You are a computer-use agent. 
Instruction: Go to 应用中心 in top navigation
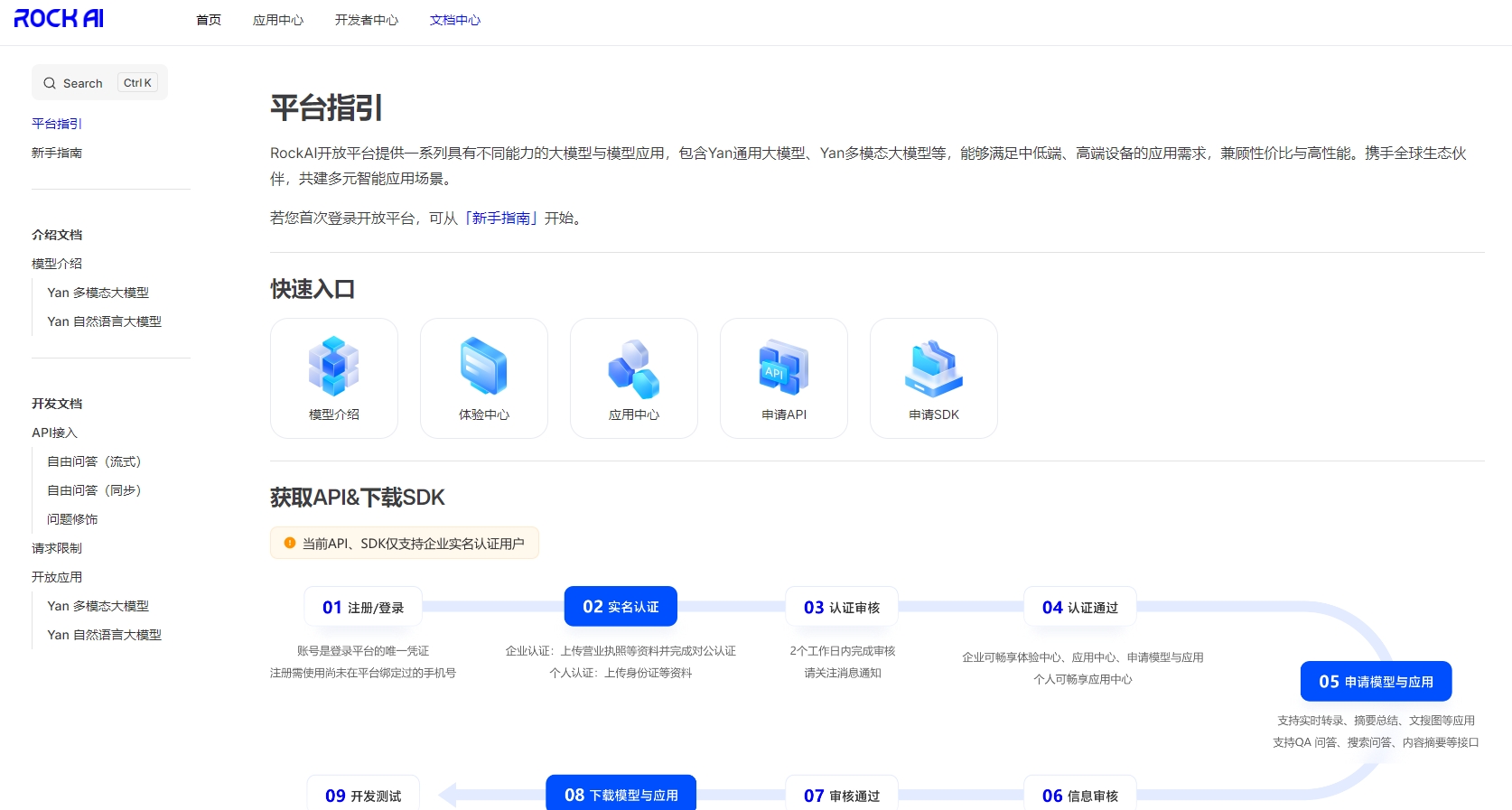(278, 20)
